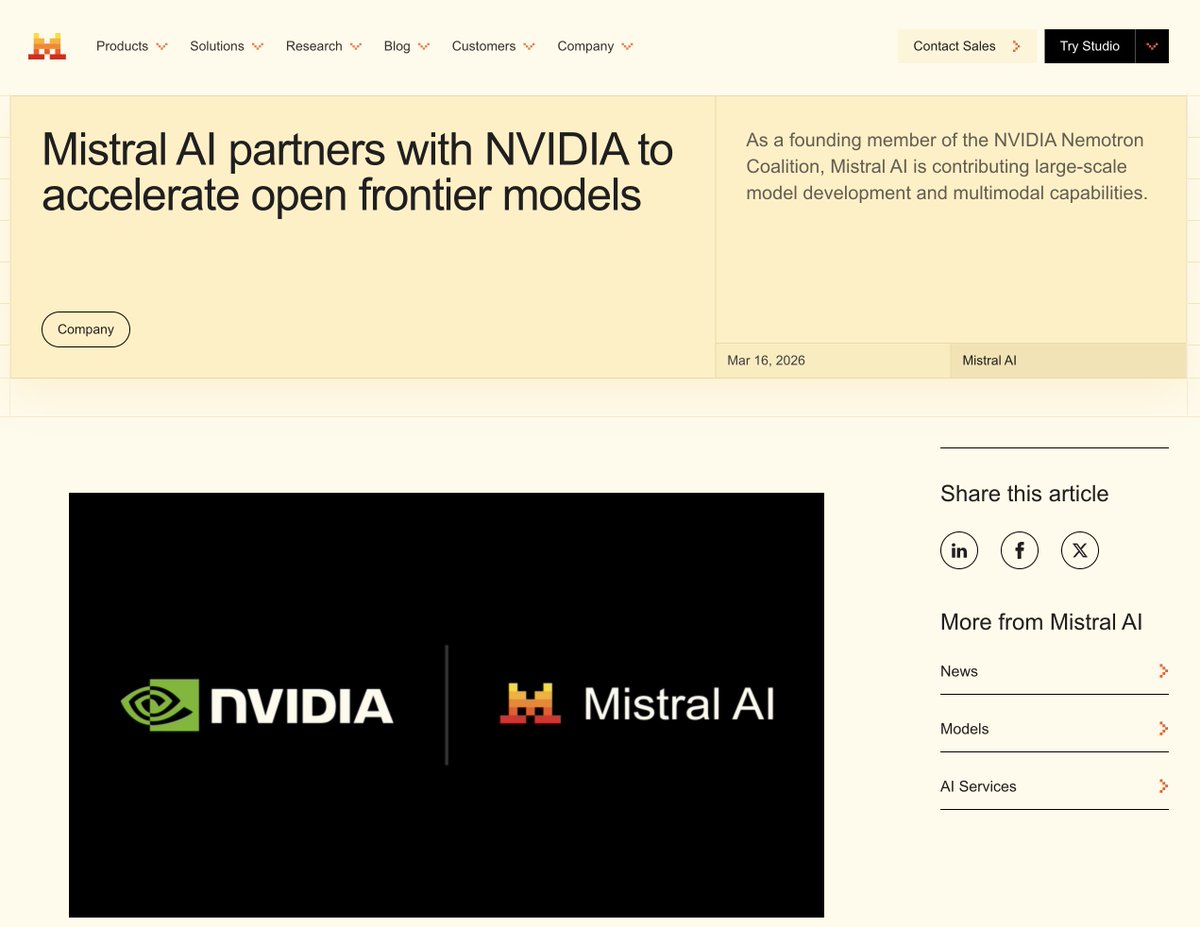Open the Models link

click(1054, 729)
